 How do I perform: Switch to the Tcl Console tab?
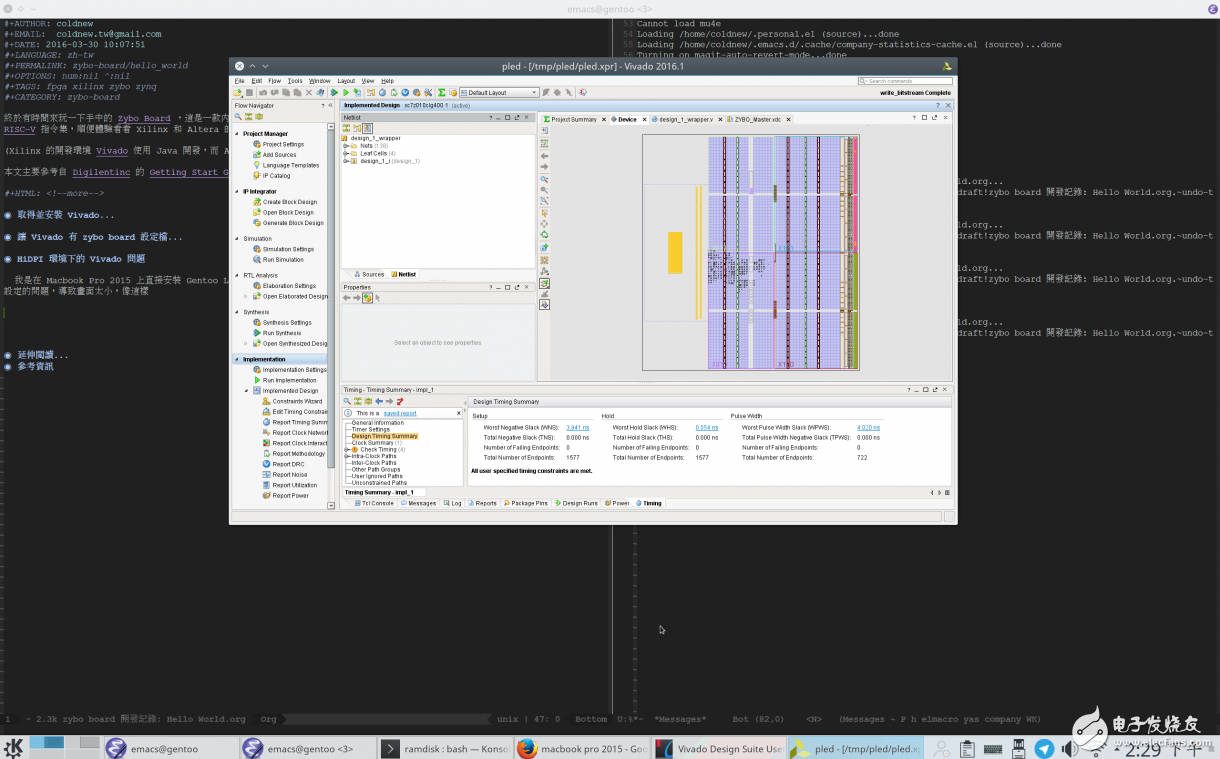pyautogui.click(x=376, y=503)
